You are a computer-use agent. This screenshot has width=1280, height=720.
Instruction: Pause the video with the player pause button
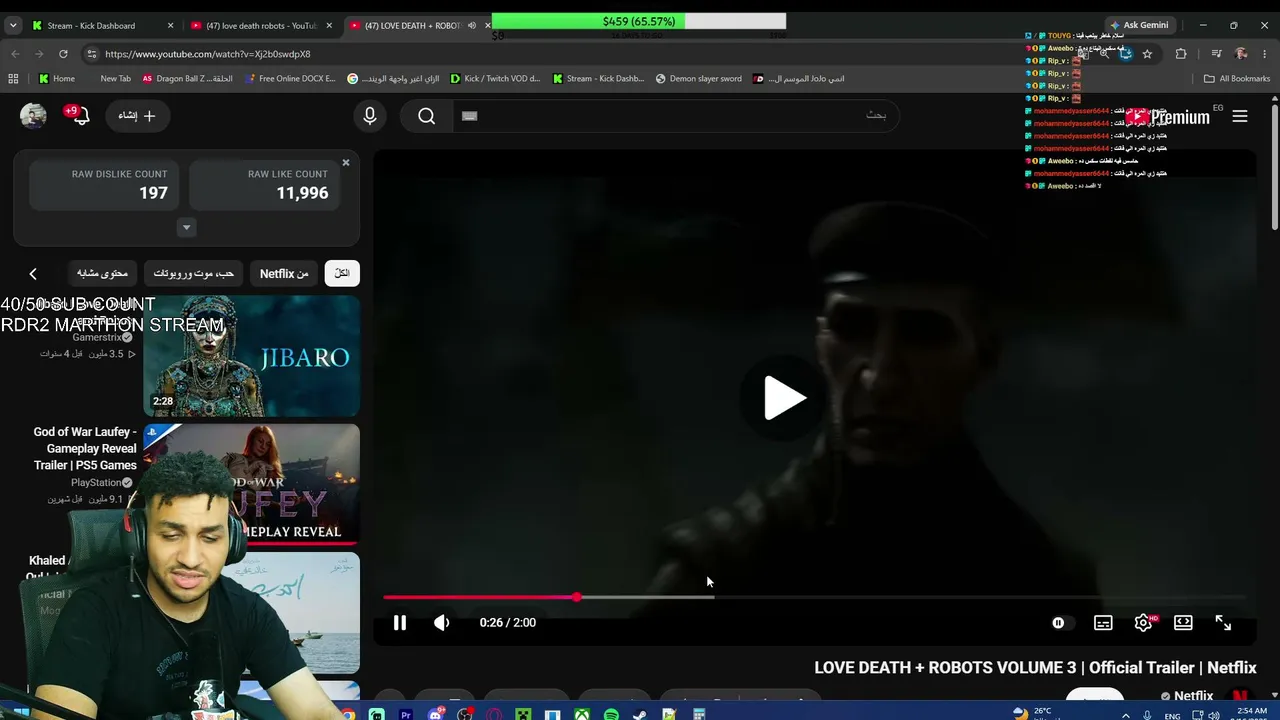(x=399, y=623)
